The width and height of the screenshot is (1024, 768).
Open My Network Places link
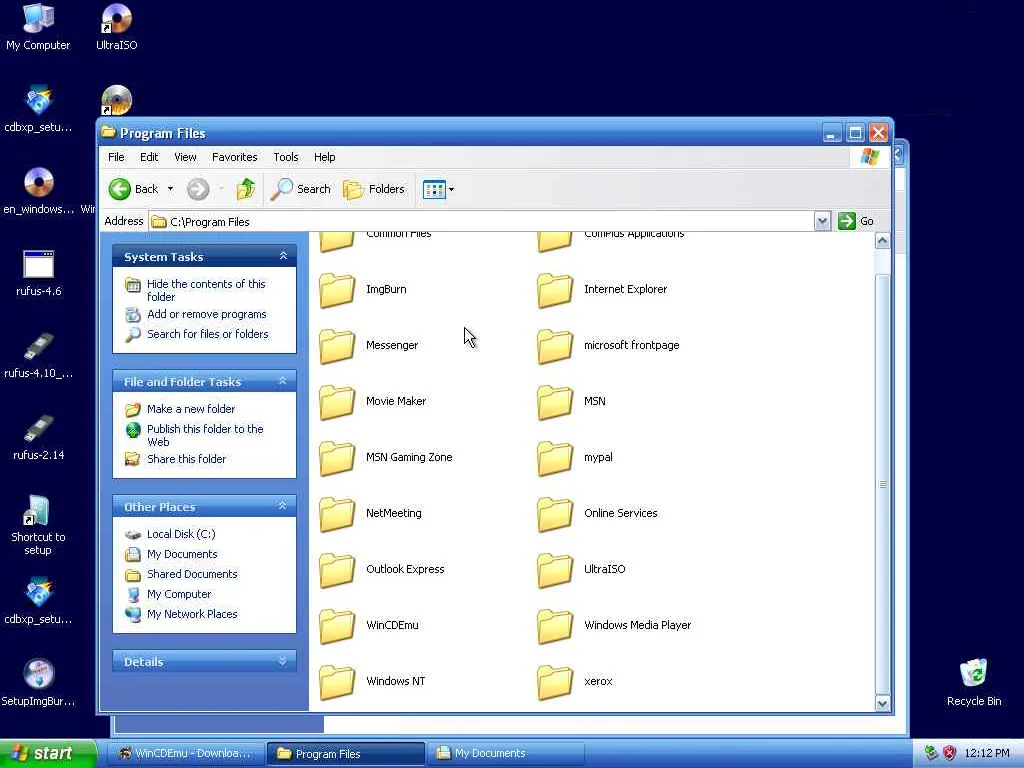[x=192, y=614]
